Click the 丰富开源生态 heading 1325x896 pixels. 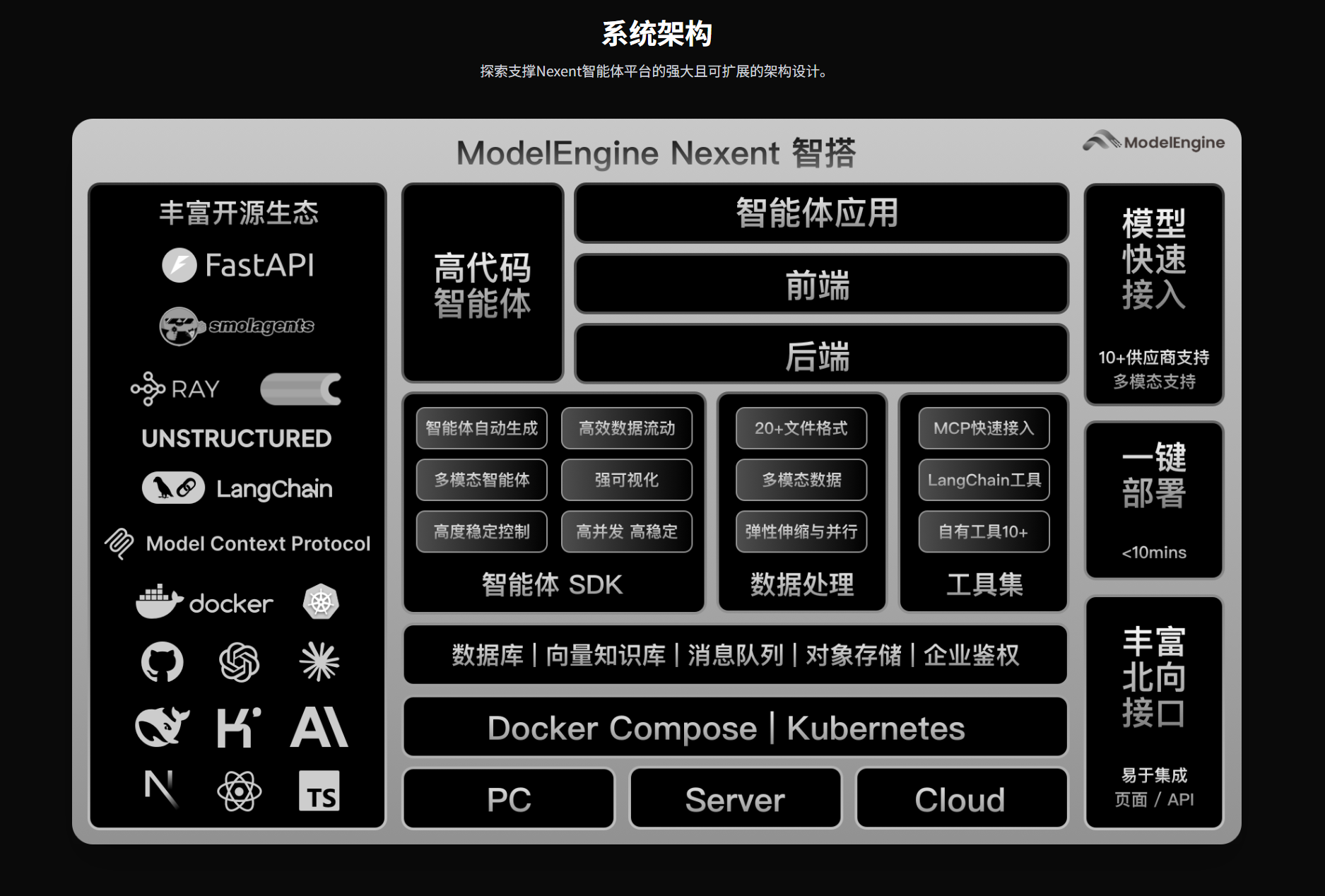(238, 213)
